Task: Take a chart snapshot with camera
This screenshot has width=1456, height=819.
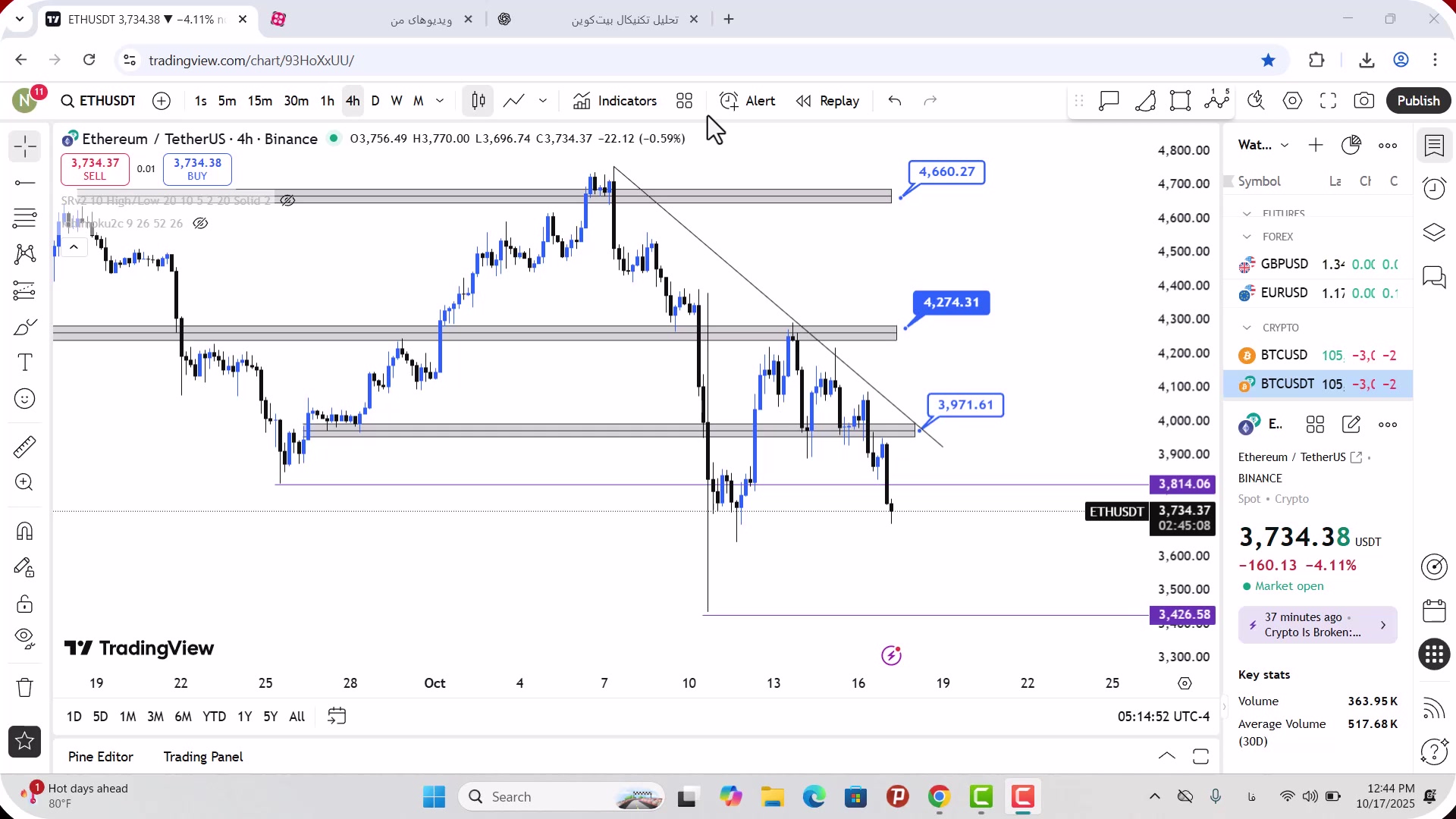Action: [x=1364, y=101]
